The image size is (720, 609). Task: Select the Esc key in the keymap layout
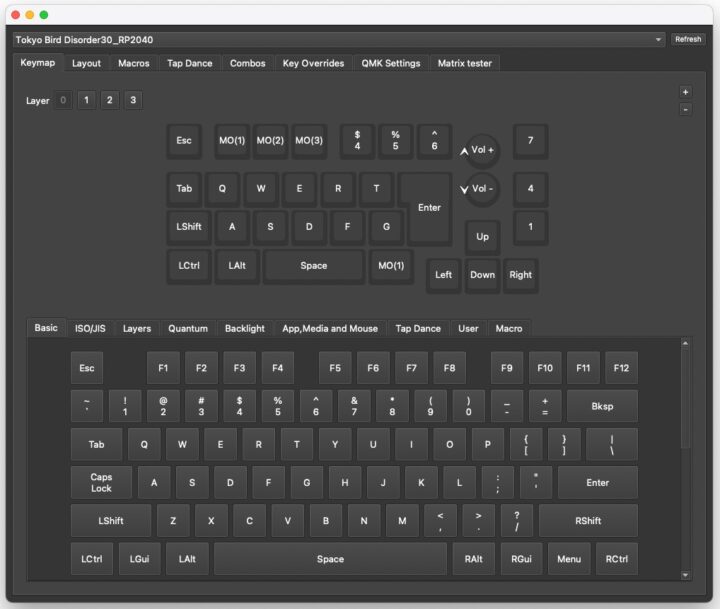(x=184, y=141)
